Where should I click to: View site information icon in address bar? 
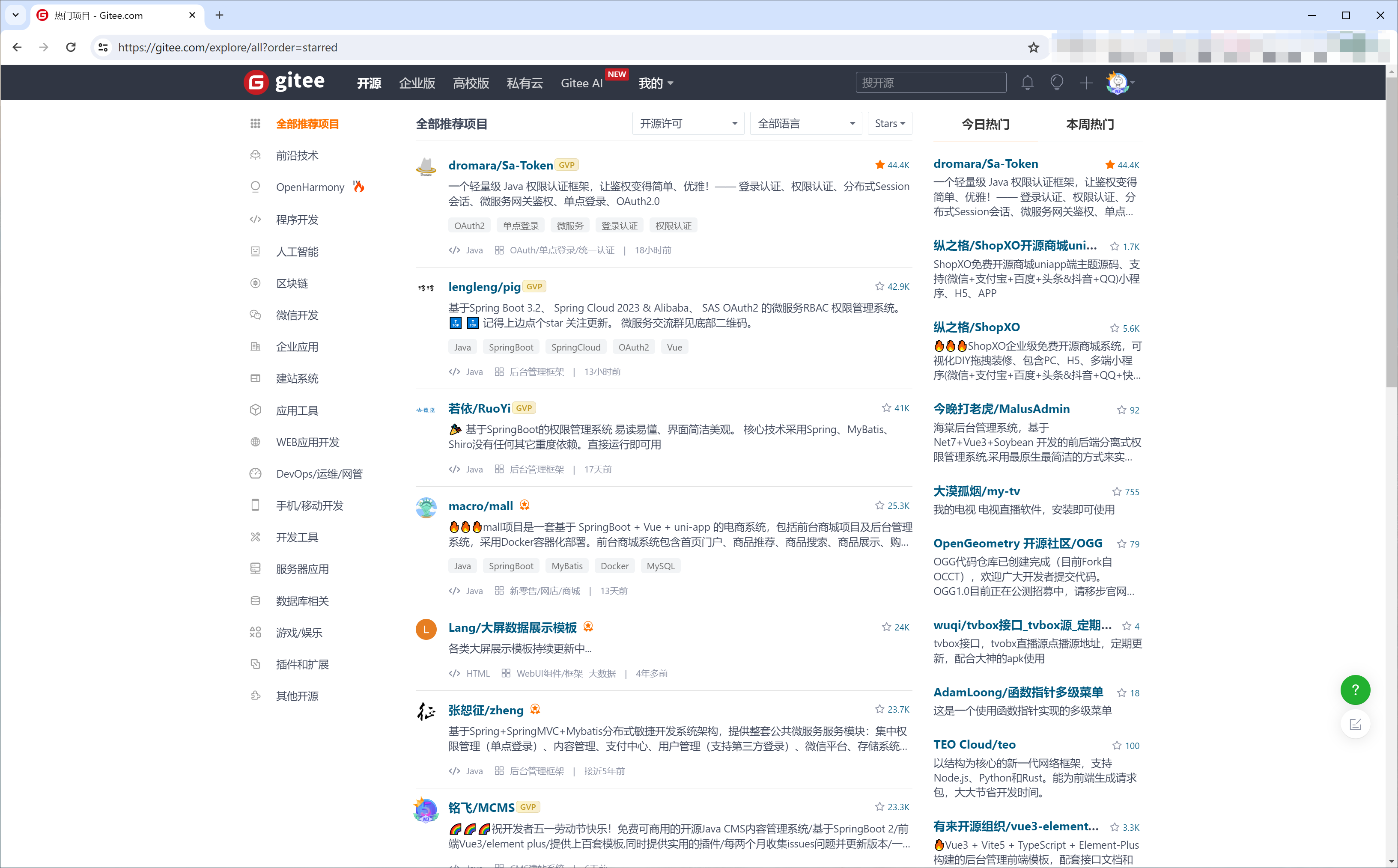(103, 47)
